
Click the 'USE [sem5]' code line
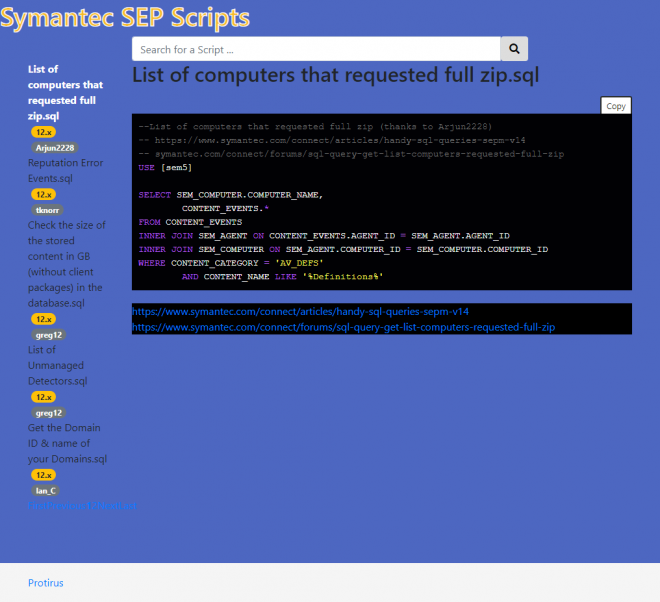[165, 168]
